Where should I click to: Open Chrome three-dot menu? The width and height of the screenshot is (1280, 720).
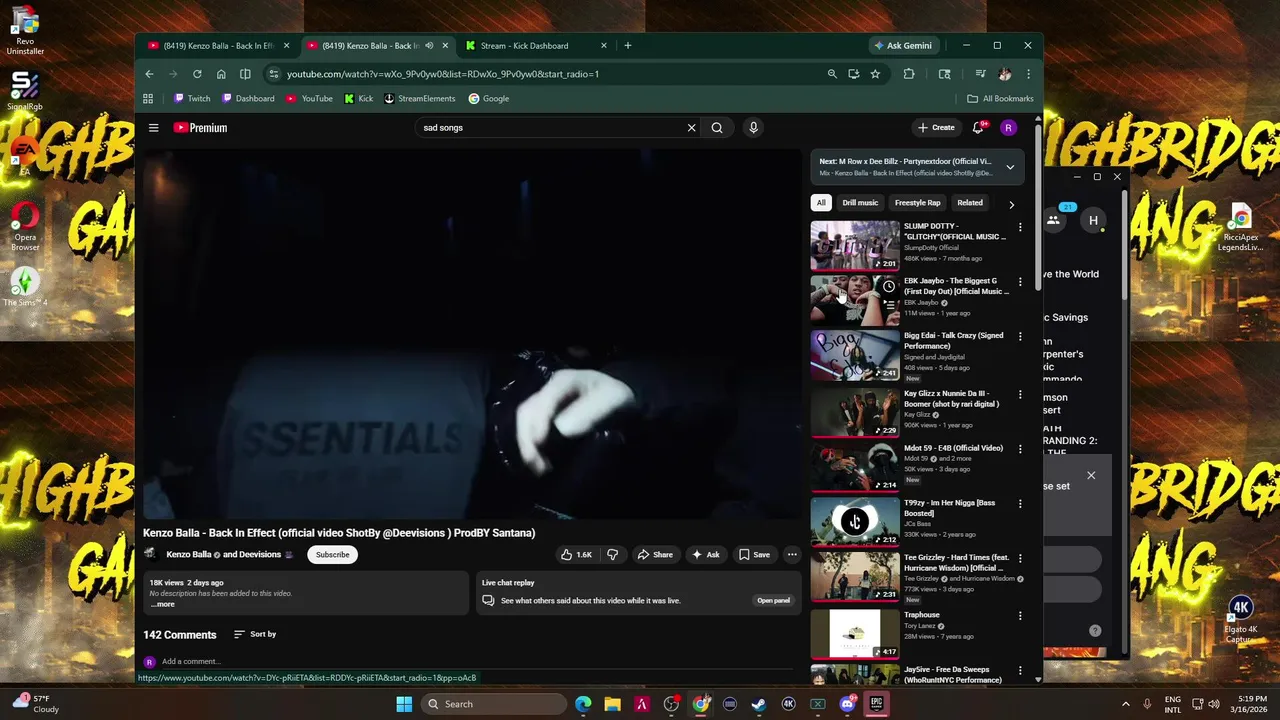(1028, 74)
